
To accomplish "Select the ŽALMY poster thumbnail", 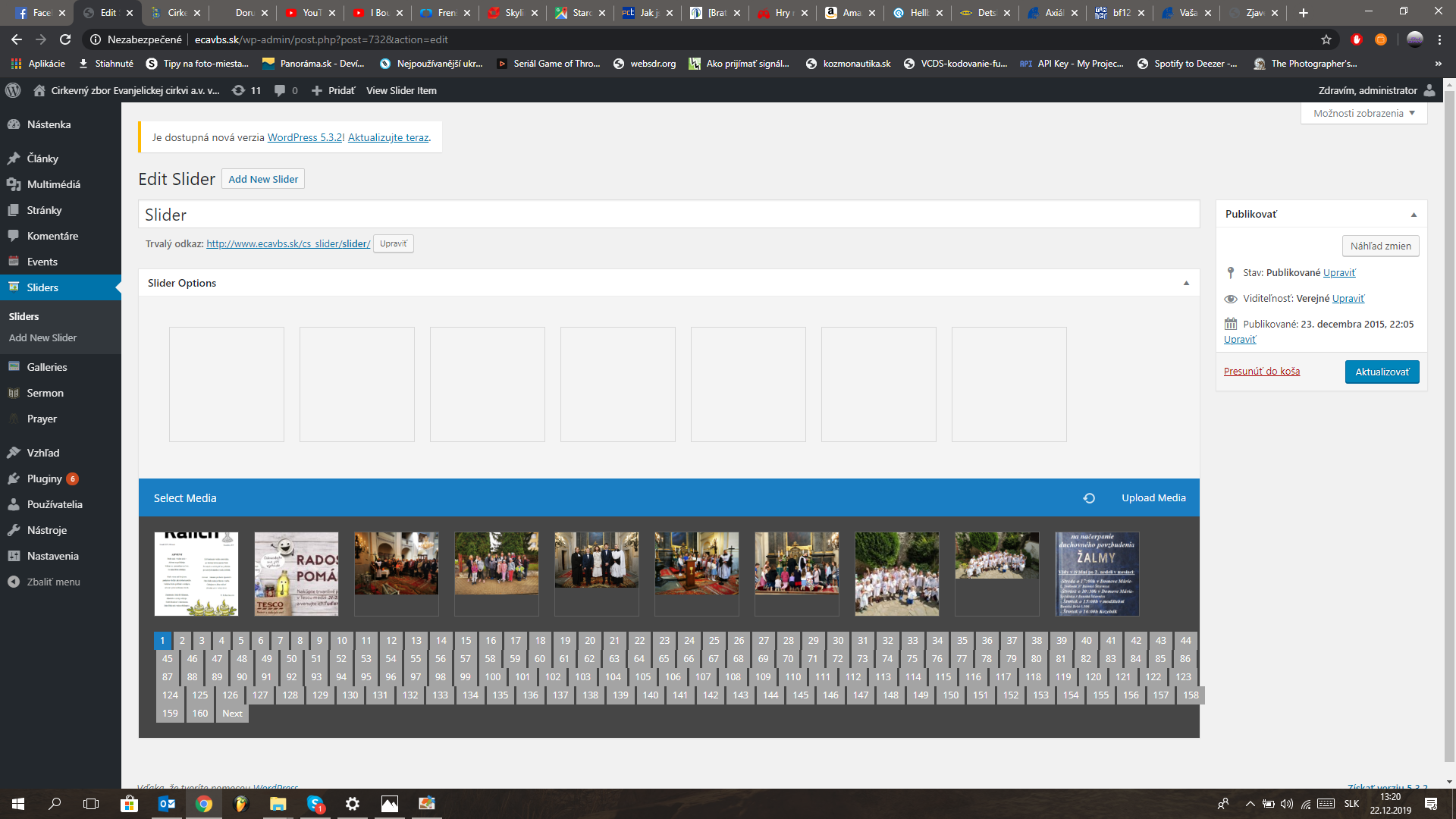I will coord(1097,573).
